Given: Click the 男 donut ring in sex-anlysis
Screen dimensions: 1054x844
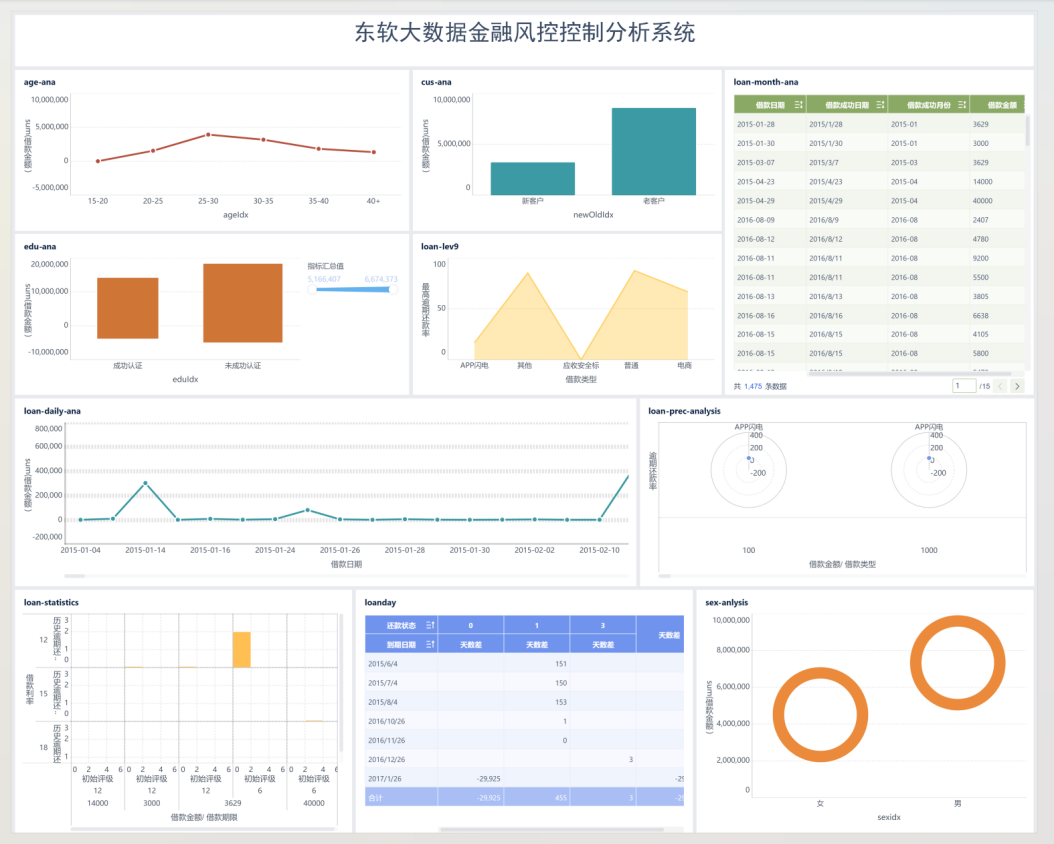Looking at the screenshot, I should tap(957, 663).
